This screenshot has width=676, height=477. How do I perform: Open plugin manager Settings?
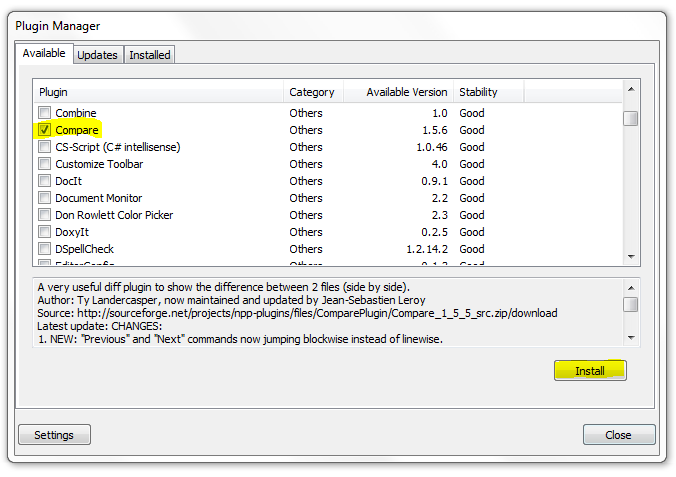(54, 435)
